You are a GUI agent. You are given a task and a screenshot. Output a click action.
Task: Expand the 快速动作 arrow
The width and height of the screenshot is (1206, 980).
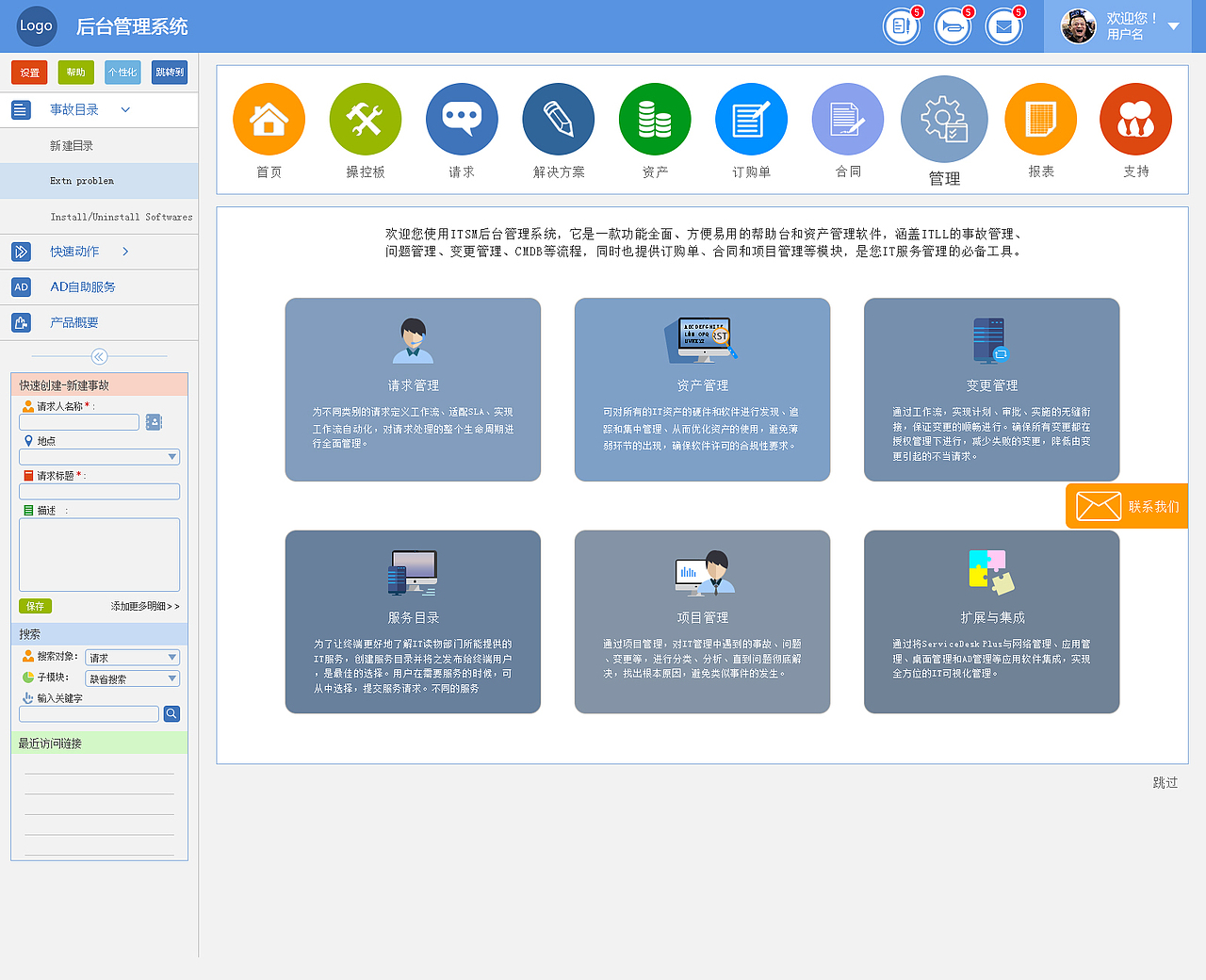pos(125,252)
